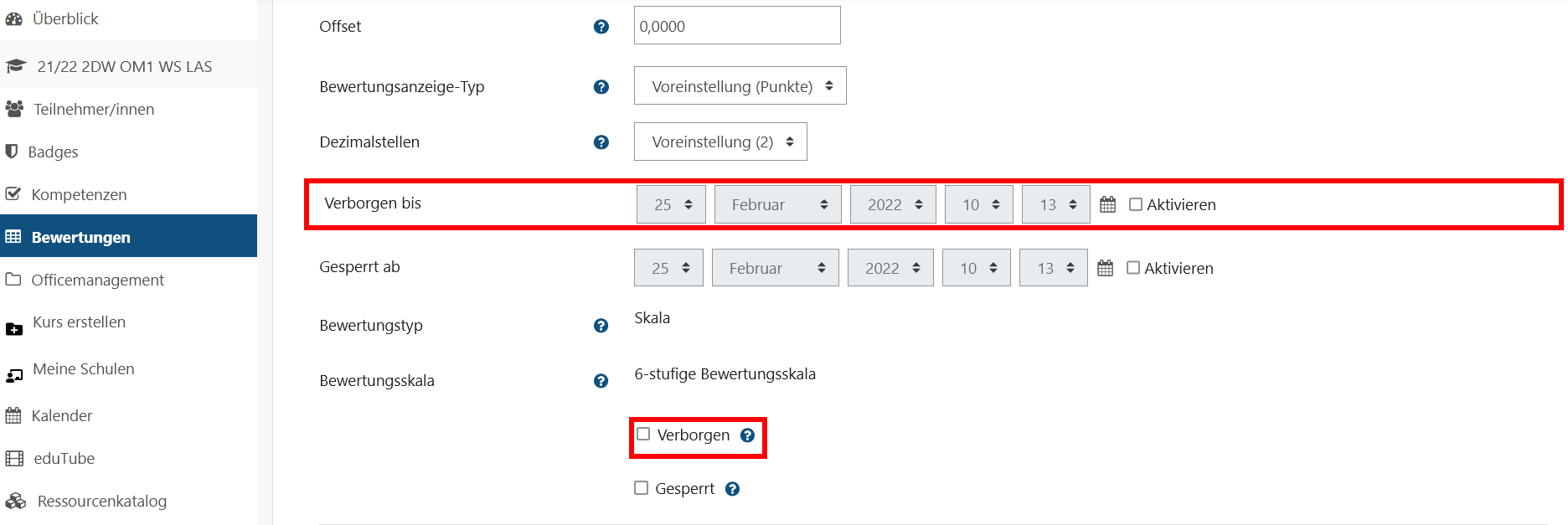Click the Dezimalstellen help icon
This screenshot has height=525, width=1568.
[601, 142]
